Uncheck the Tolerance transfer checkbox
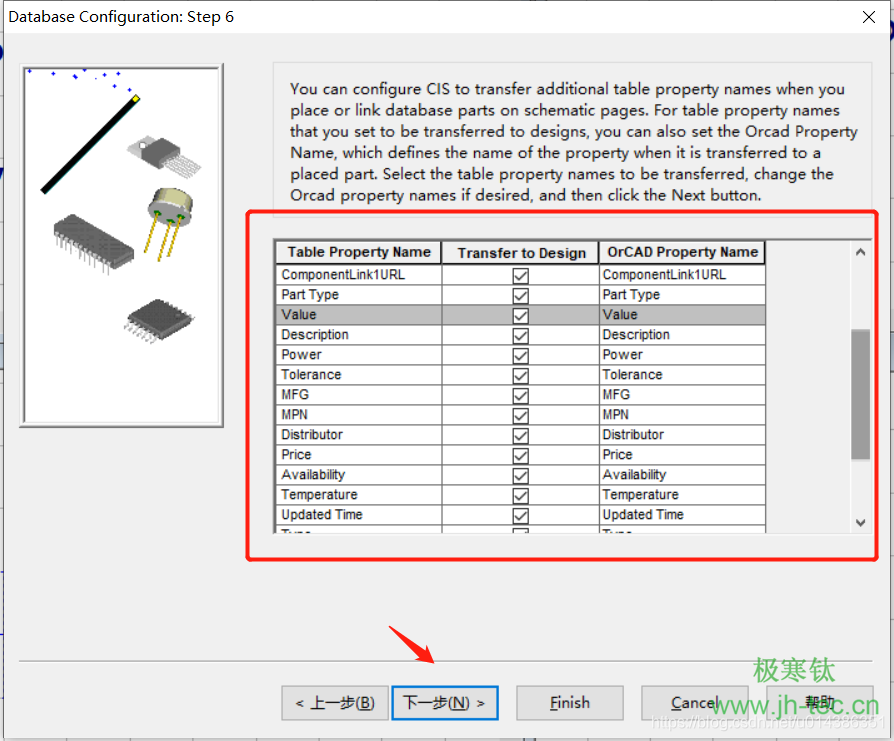This screenshot has width=894, height=741. [520, 375]
